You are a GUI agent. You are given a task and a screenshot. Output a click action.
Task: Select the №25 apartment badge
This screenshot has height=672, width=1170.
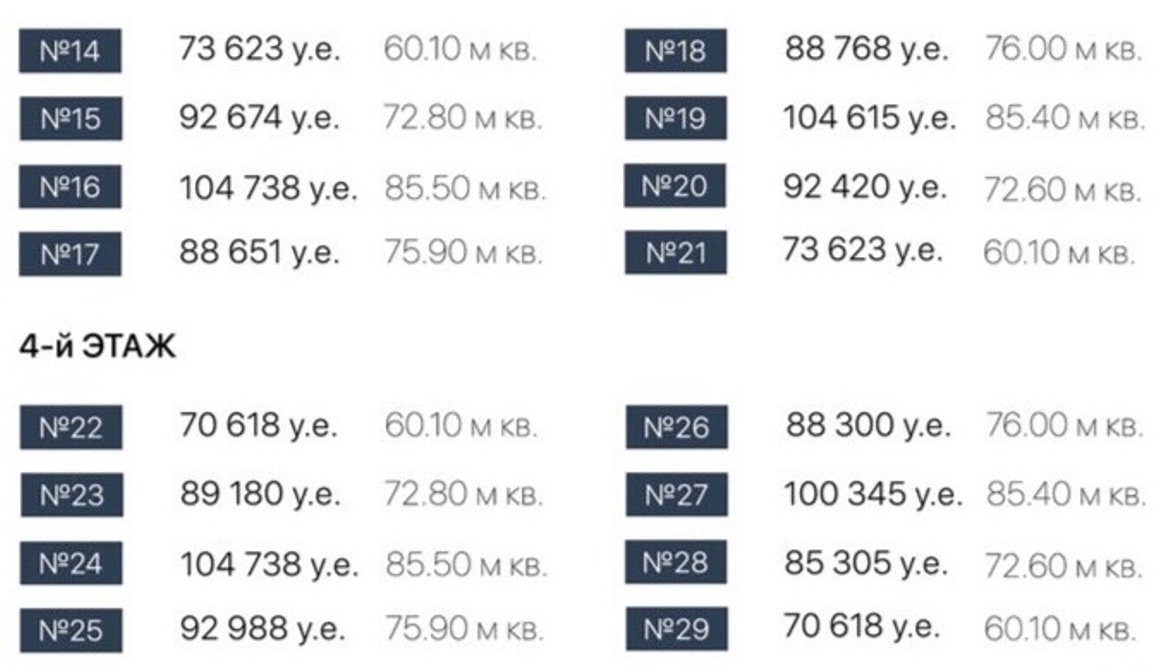(x=70, y=632)
